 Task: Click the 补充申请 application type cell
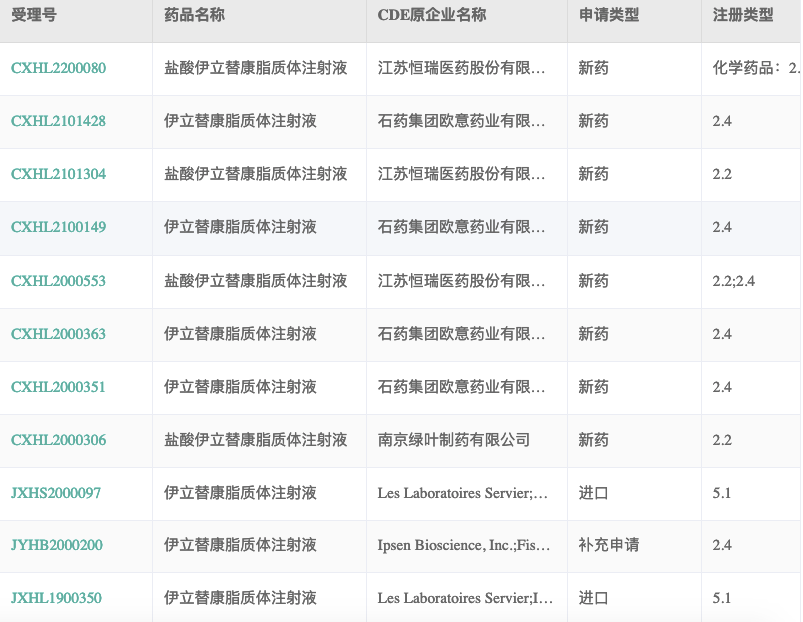point(609,546)
